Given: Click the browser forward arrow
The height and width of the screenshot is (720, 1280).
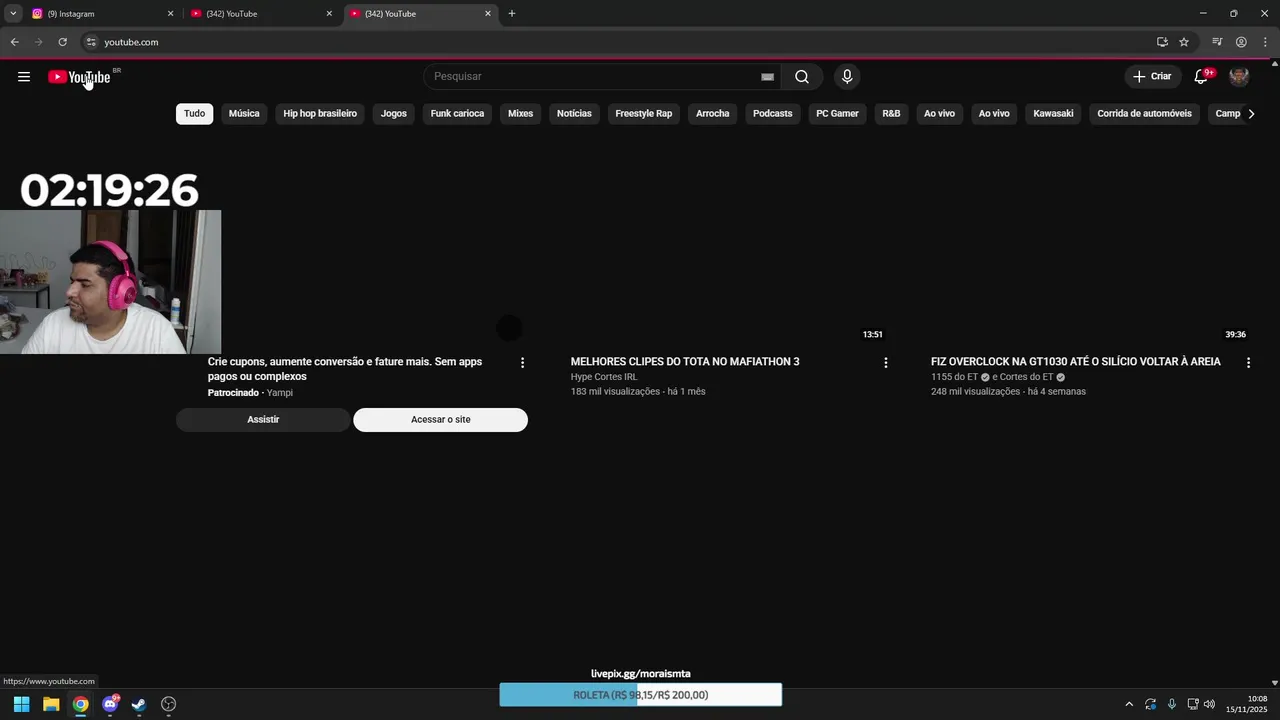Looking at the screenshot, I should (38, 42).
